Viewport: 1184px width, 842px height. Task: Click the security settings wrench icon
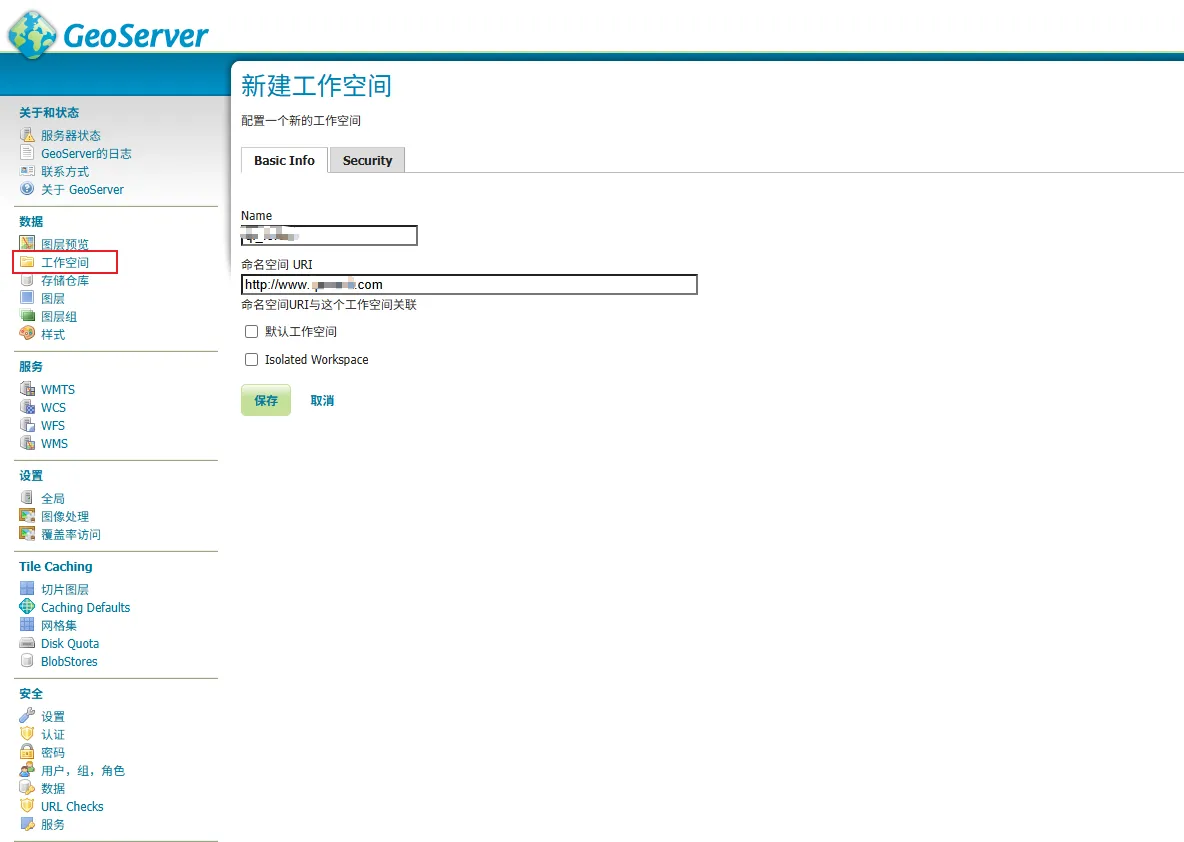point(27,716)
